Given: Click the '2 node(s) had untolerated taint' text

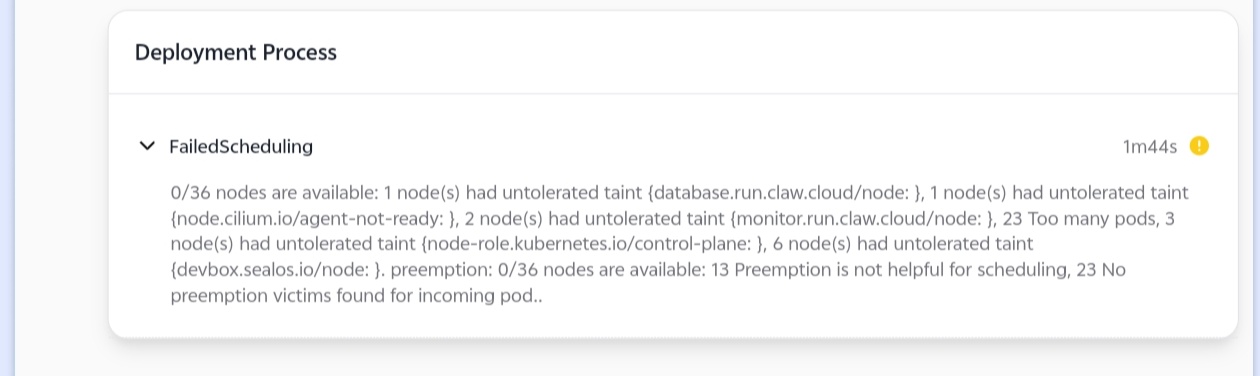Looking at the screenshot, I should (593, 218).
